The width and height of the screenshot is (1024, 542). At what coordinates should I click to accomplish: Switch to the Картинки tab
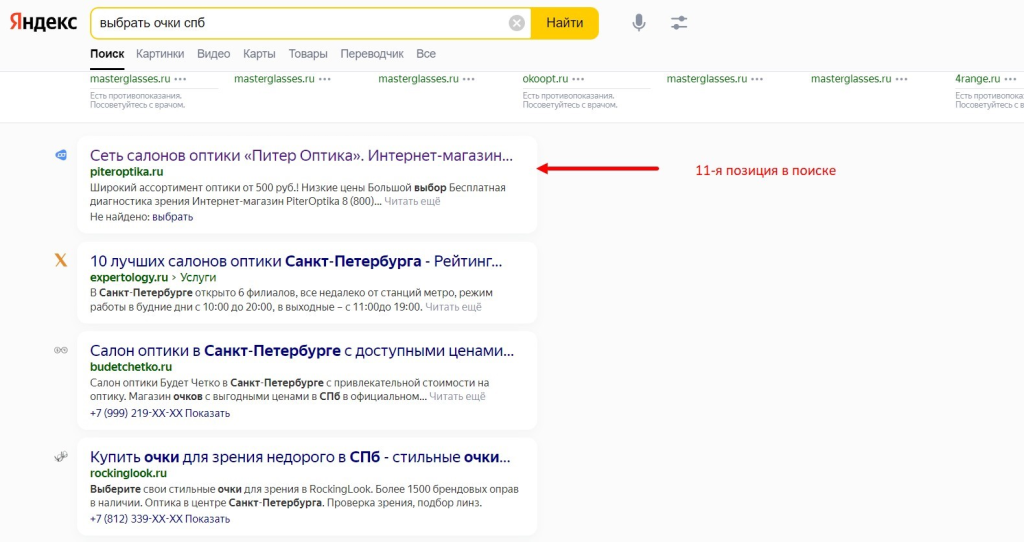pyautogui.click(x=160, y=54)
